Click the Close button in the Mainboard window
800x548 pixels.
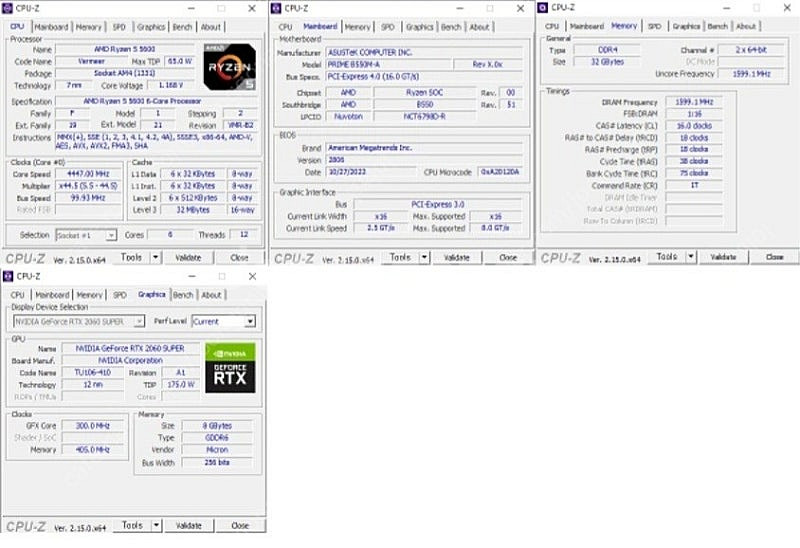tap(508, 257)
